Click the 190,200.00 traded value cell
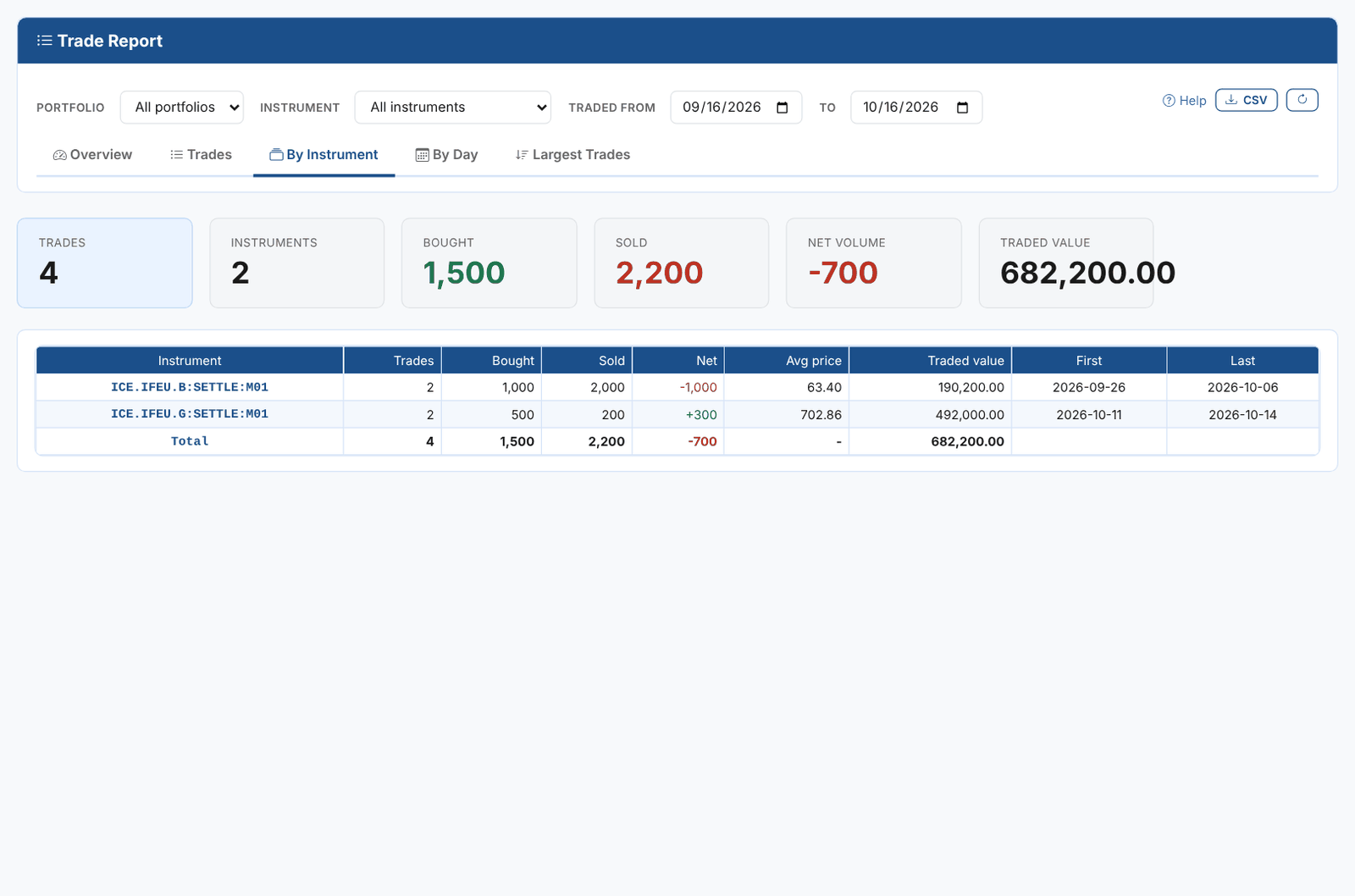The width and height of the screenshot is (1355, 896). point(931,387)
